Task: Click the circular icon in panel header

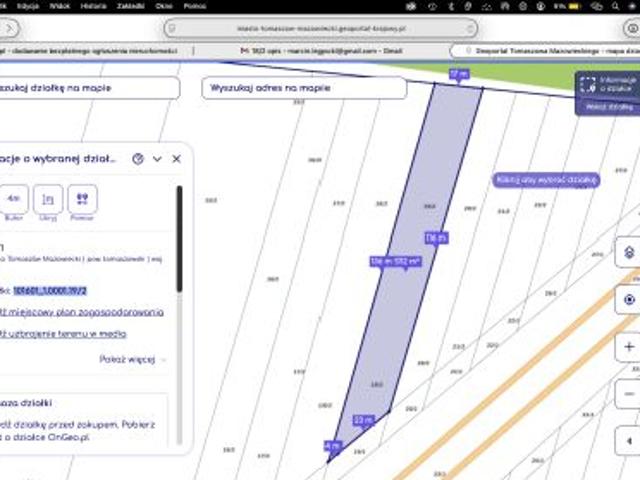Action: tap(138, 159)
